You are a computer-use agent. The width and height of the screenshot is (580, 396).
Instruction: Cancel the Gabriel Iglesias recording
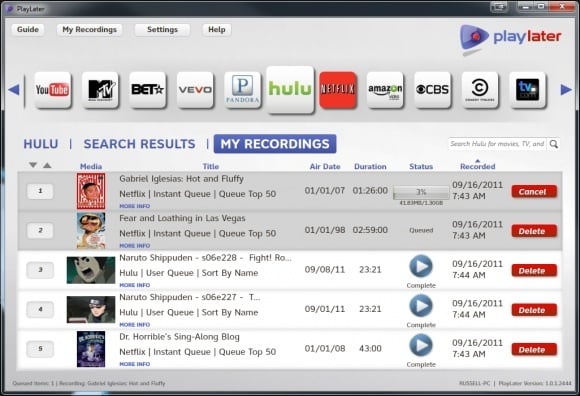click(x=534, y=192)
